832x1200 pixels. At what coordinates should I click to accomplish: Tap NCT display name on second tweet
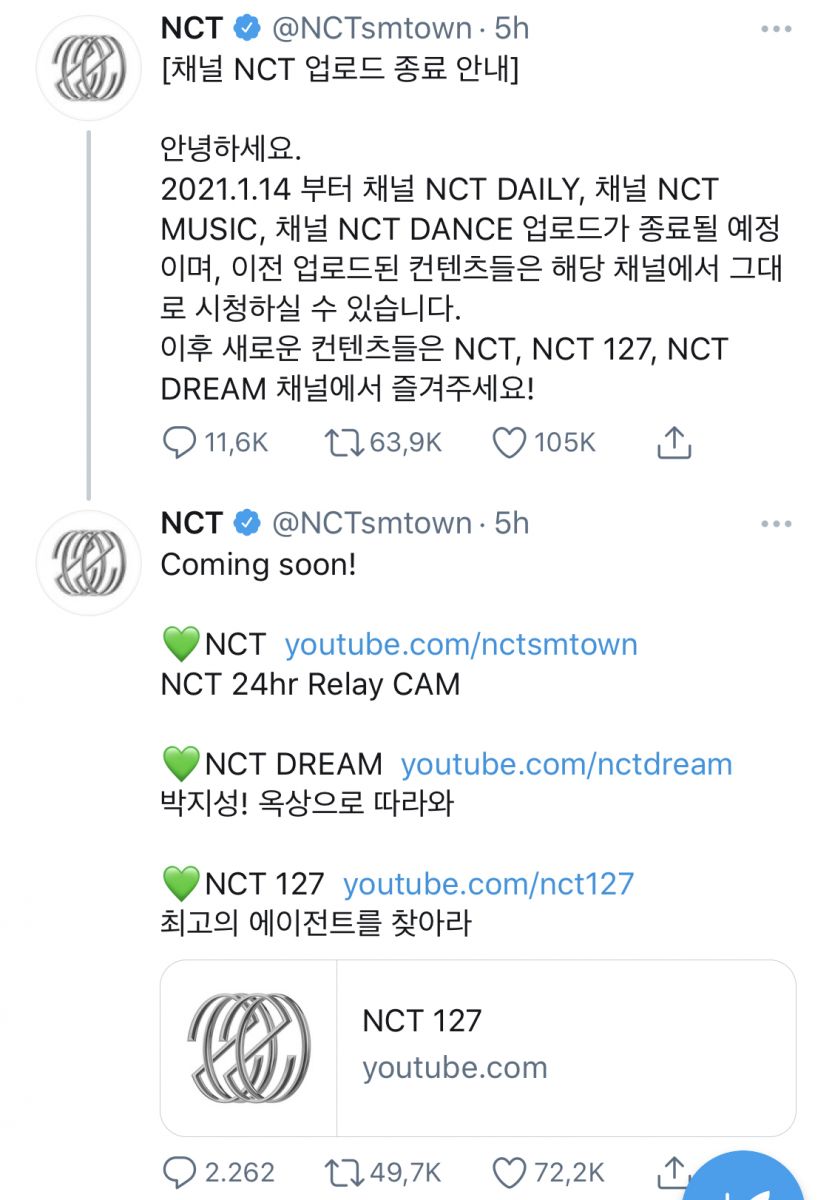click(x=192, y=523)
